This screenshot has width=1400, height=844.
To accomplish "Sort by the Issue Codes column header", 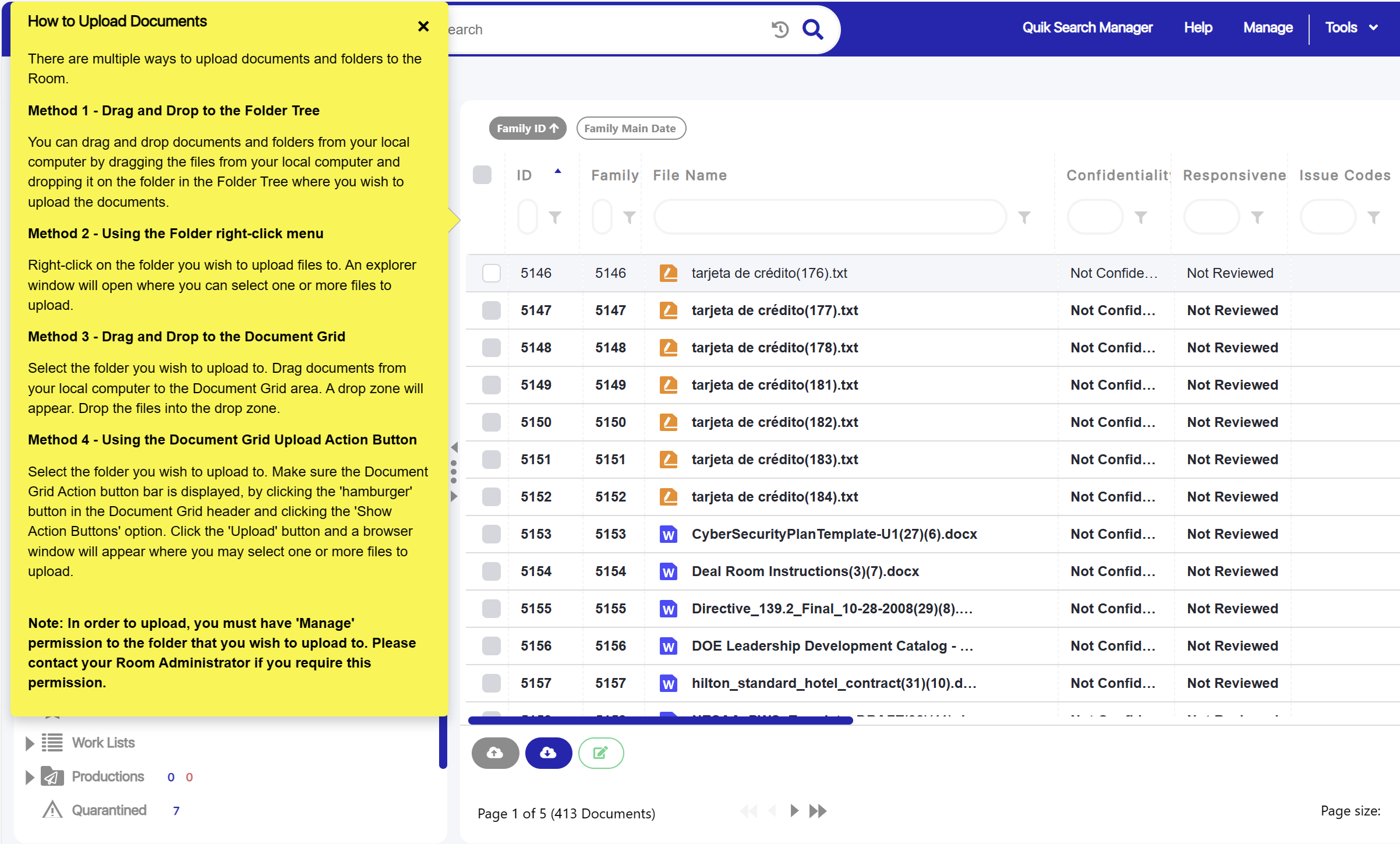I will [x=1345, y=175].
